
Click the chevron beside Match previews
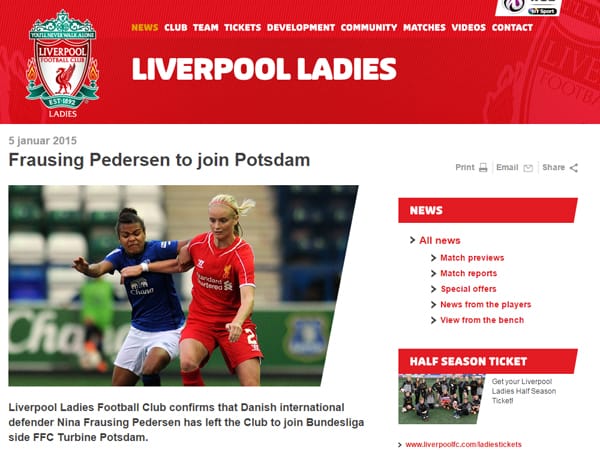[434, 258]
